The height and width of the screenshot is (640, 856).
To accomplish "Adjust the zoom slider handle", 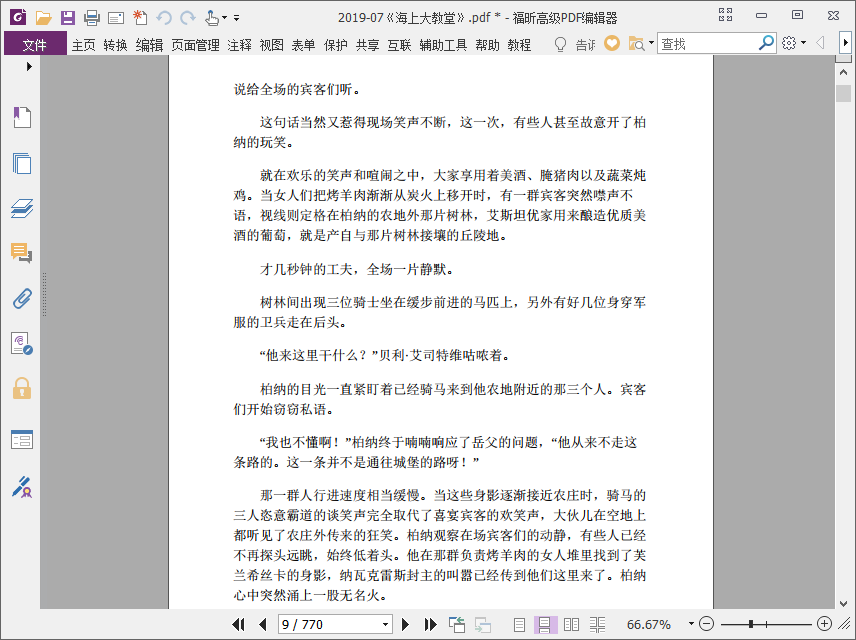I will [751, 624].
